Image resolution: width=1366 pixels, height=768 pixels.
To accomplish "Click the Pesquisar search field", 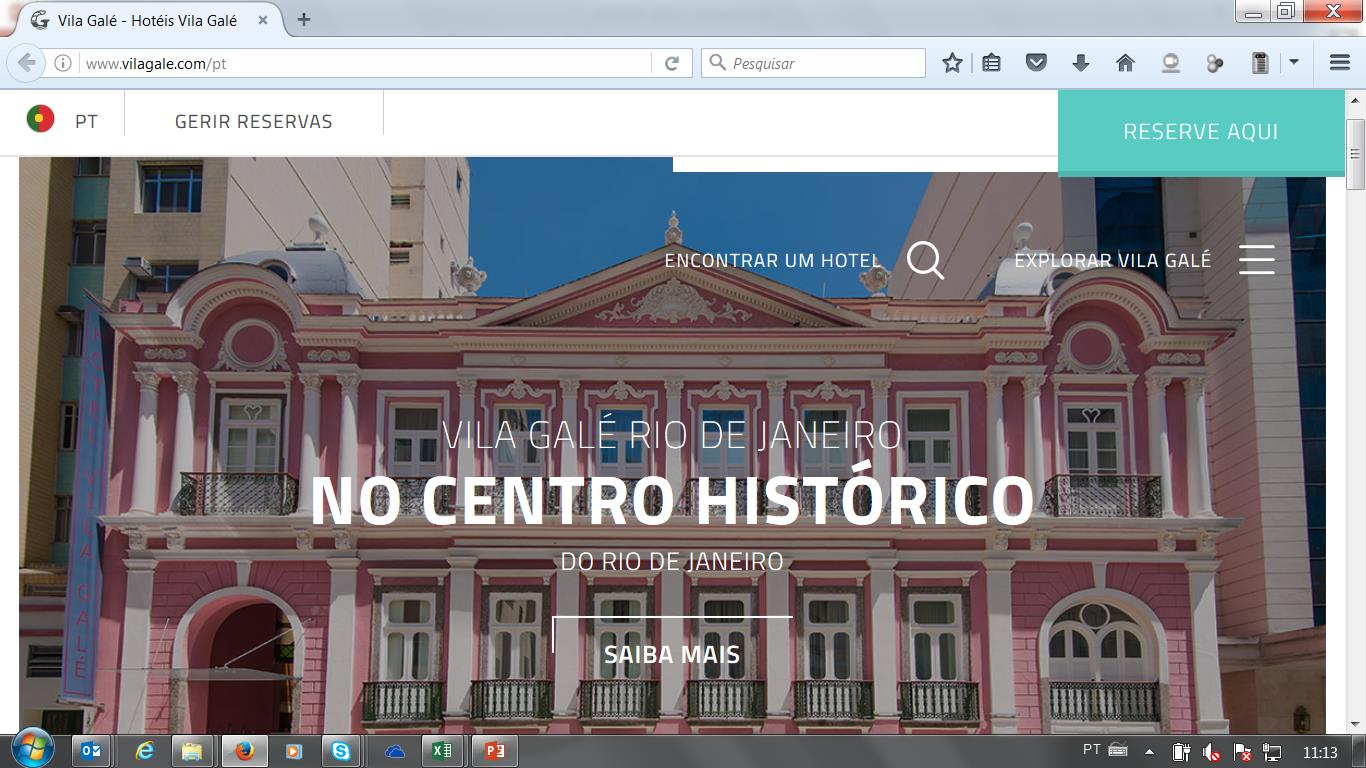I will 813,63.
